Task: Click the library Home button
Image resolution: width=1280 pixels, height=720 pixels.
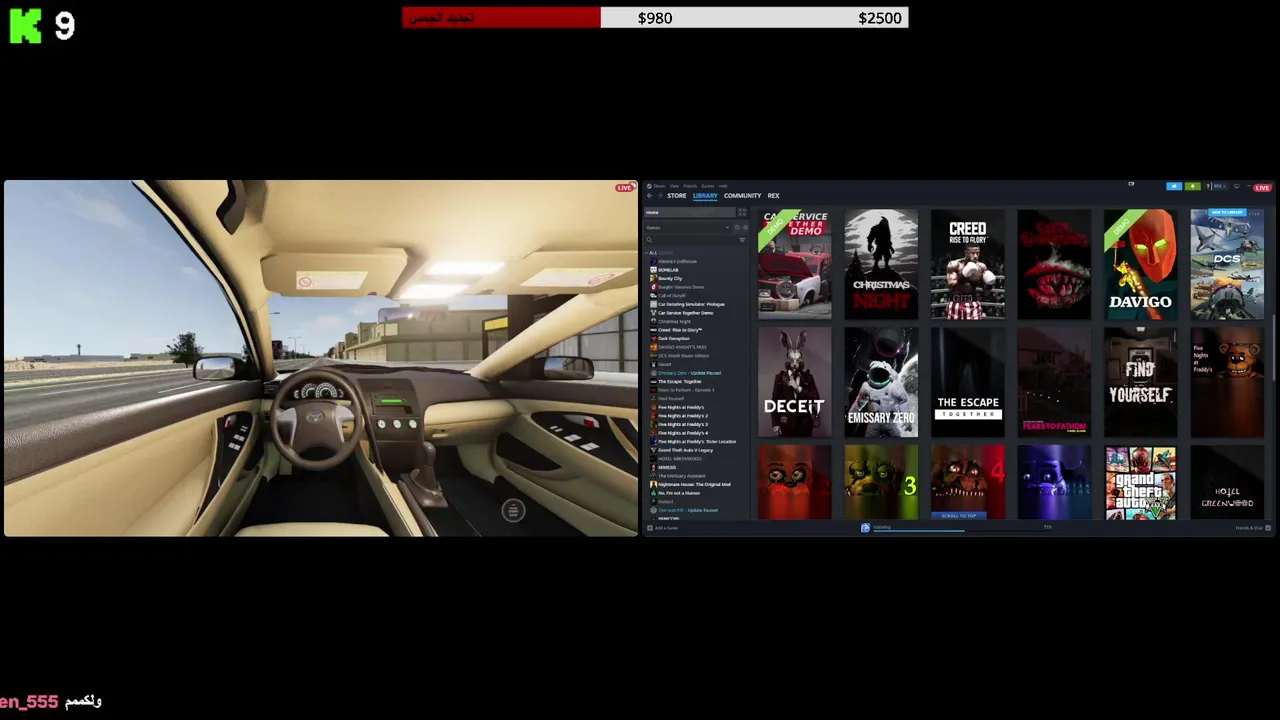Action: (690, 212)
